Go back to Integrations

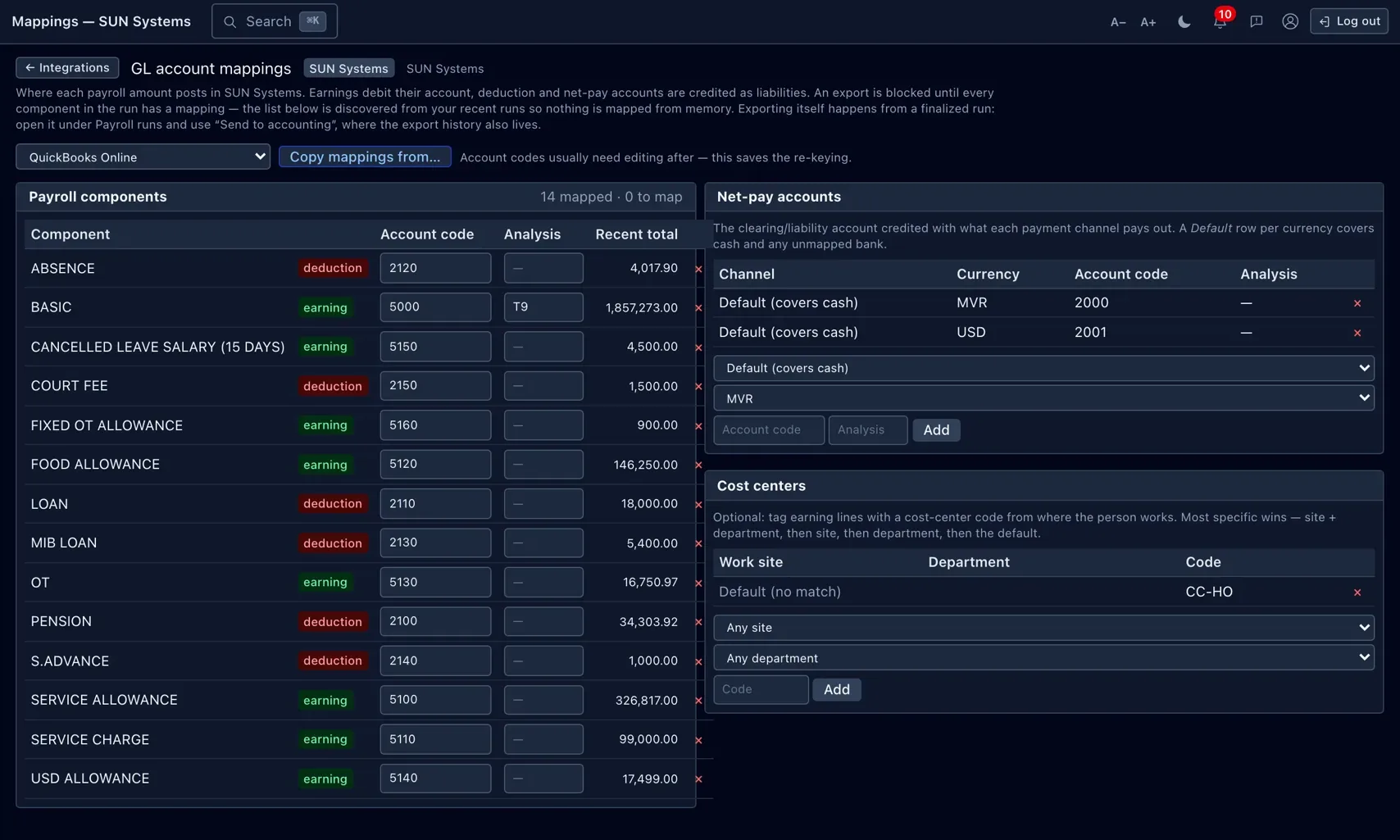(x=67, y=67)
